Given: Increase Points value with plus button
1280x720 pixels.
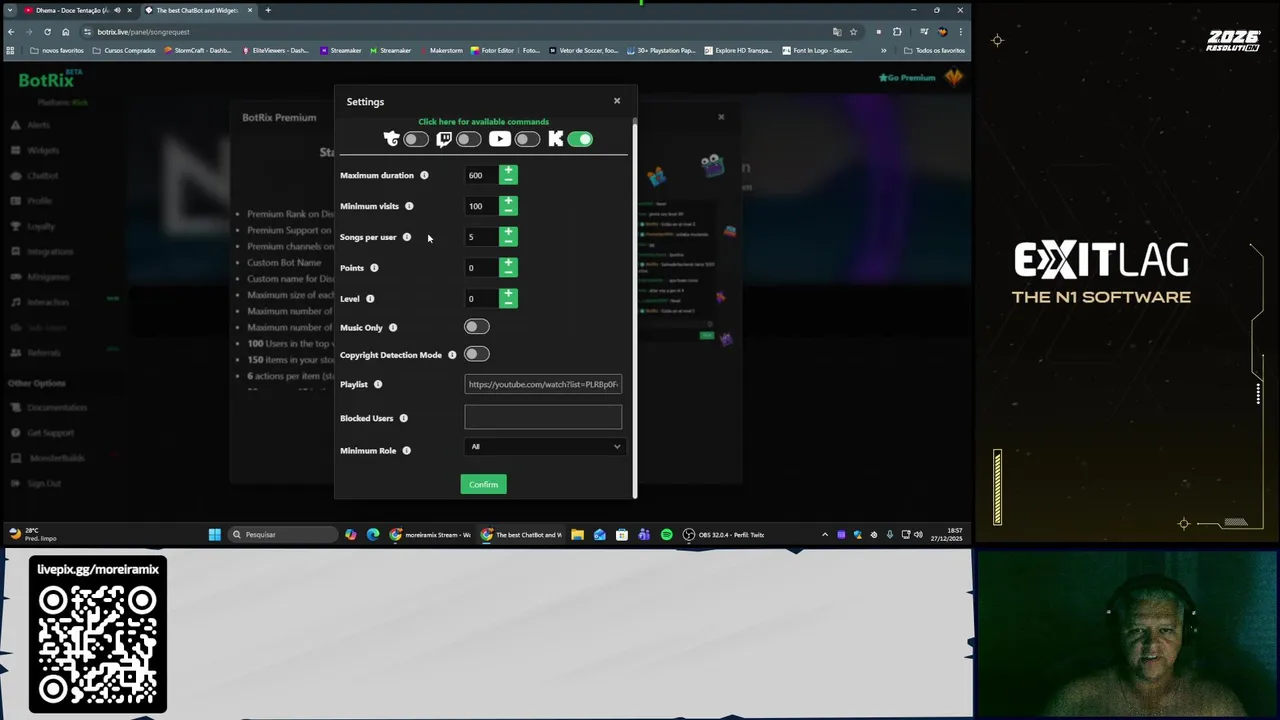Looking at the screenshot, I should coord(508,264).
